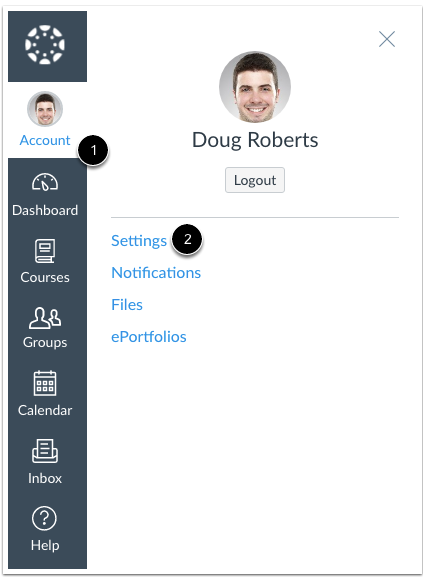Click the Calendar text label
The height and width of the screenshot is (578, 423).
point(45,410)
